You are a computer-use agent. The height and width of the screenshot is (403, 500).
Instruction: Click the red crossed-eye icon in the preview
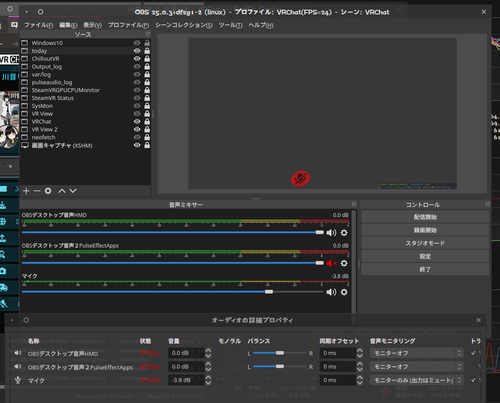(300, 179)
